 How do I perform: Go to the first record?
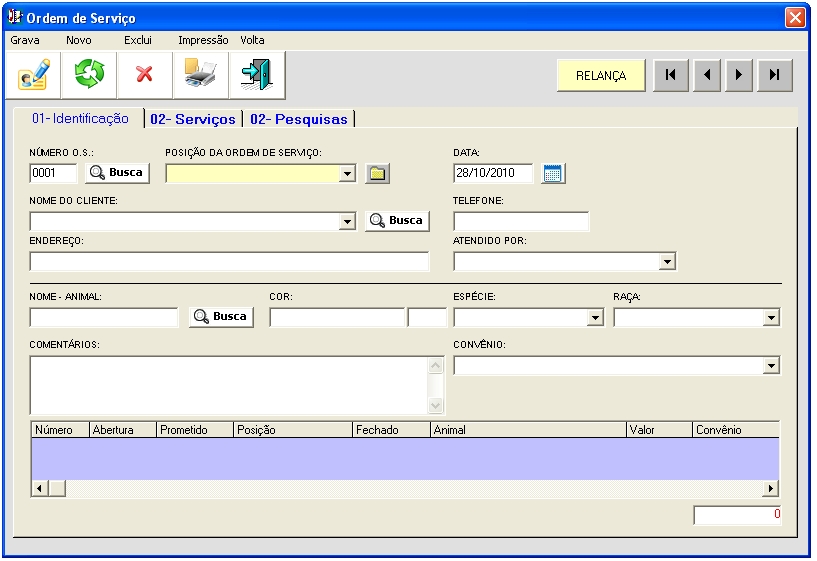pyautogui.click(x=670, y=75)
